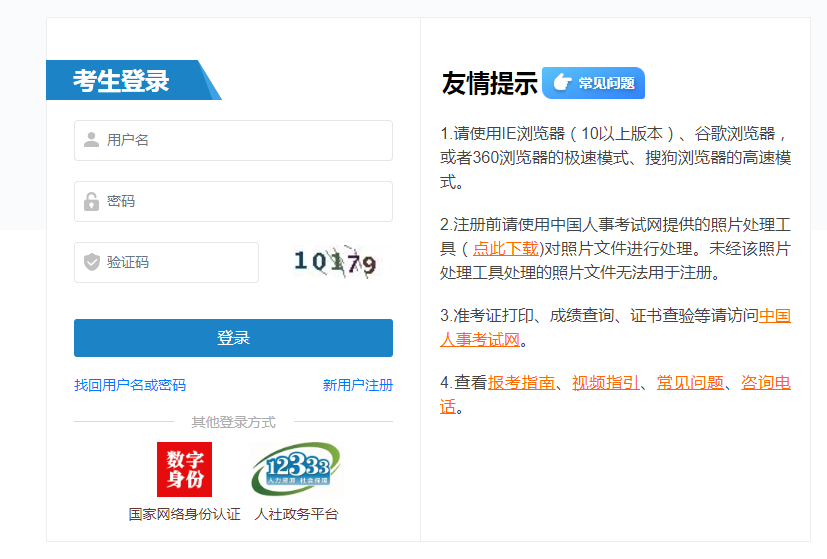
Task: Open 找回用户名或密码 recovery link
Action: tap(130, 385)
